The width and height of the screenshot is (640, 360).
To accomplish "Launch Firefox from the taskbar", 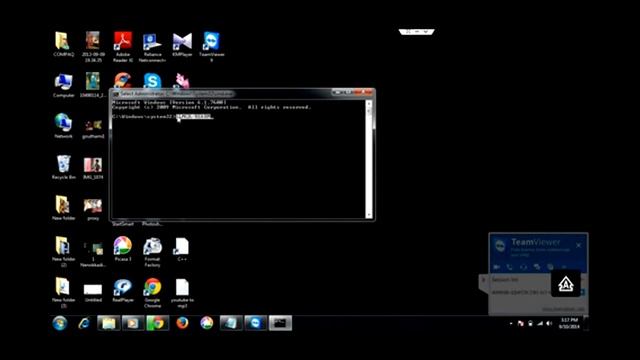I will coord(182,323).
